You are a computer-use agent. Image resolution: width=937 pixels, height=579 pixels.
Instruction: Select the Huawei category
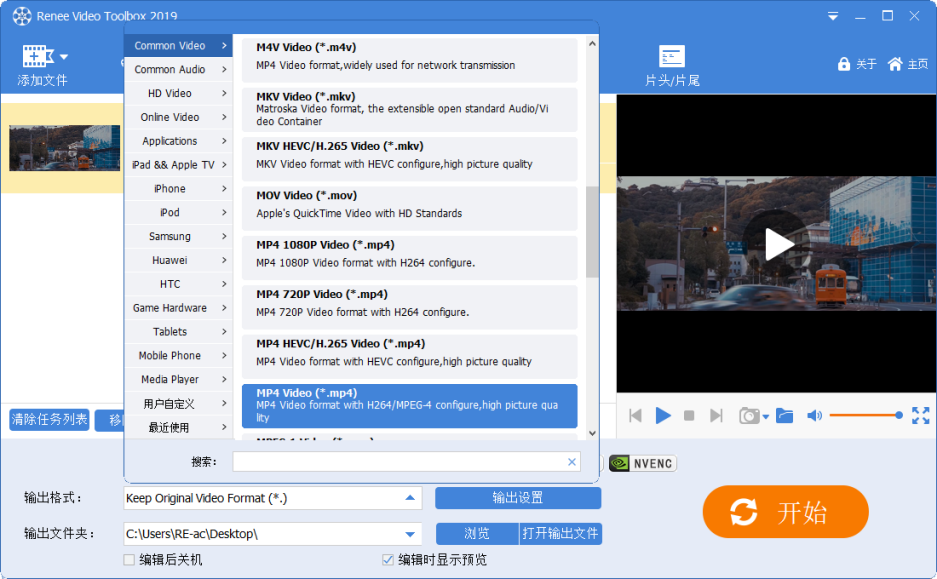click(x=179, y=260)
